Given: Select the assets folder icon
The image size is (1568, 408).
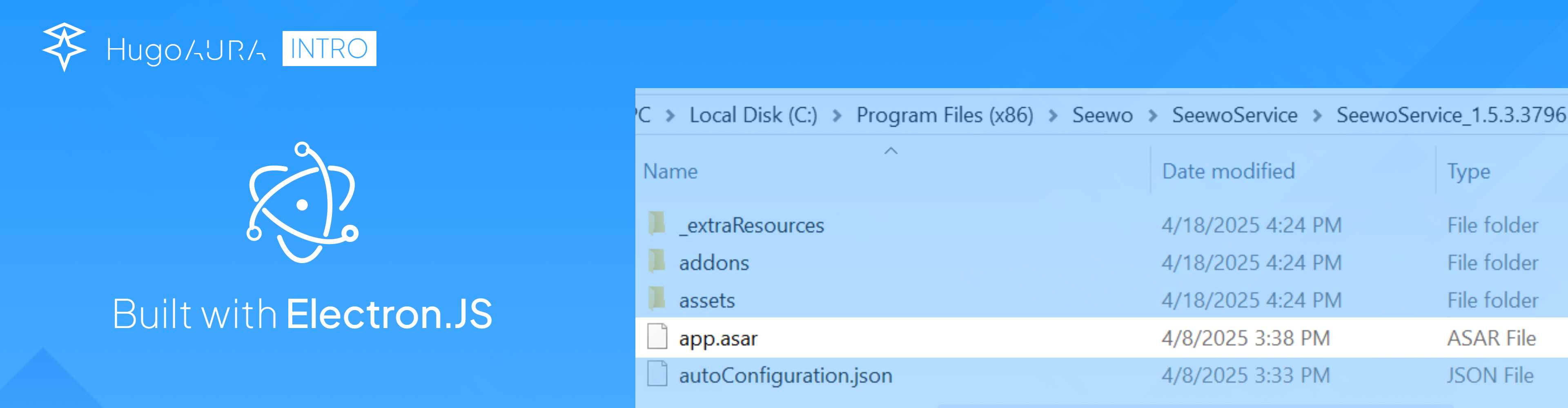Looking at the screenshot, I should pyautogui.click(x=657, y=299).
